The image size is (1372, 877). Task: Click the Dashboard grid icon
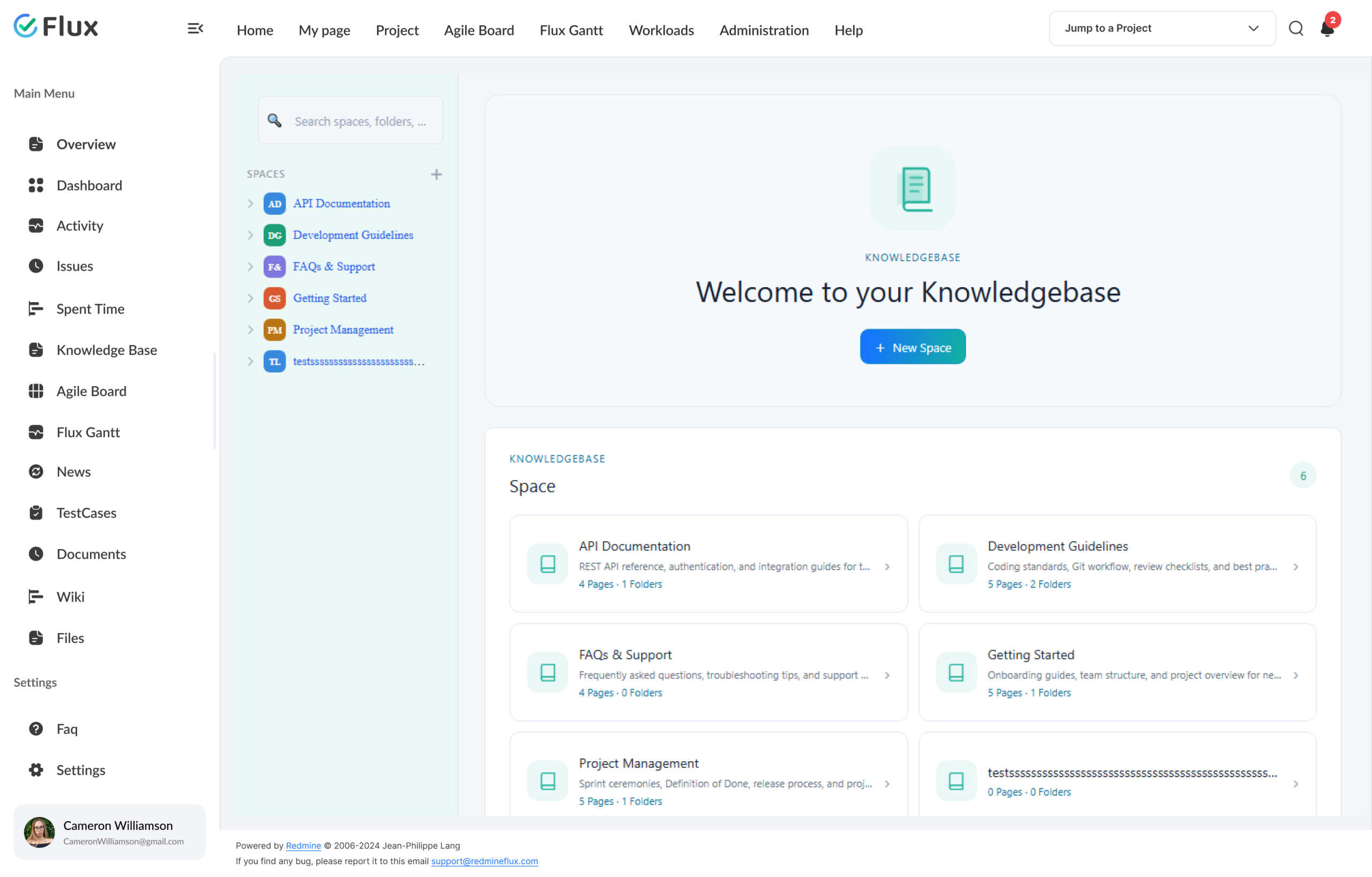click(x=36, y=185)
